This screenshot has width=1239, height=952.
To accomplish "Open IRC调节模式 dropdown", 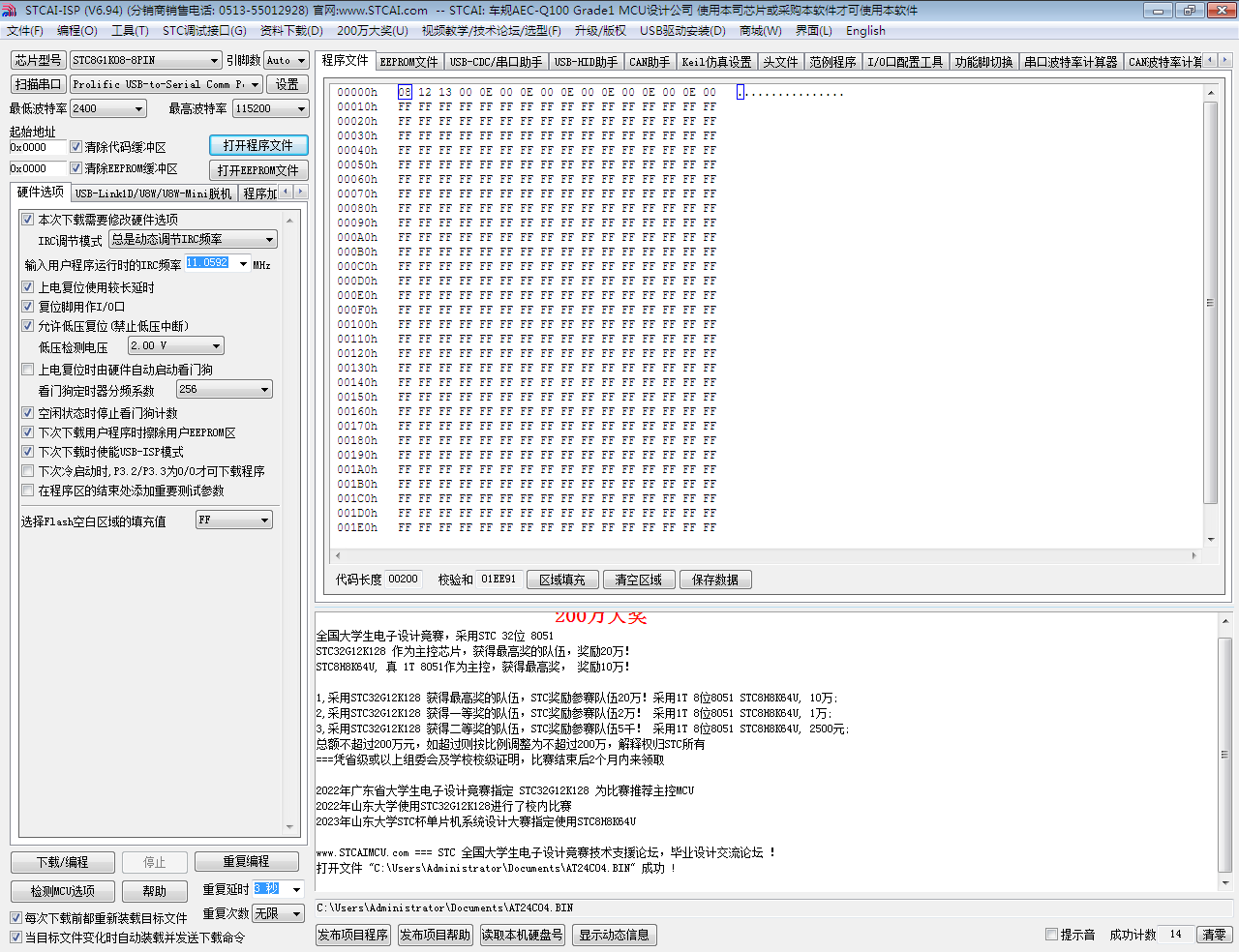I will (194, 239).
